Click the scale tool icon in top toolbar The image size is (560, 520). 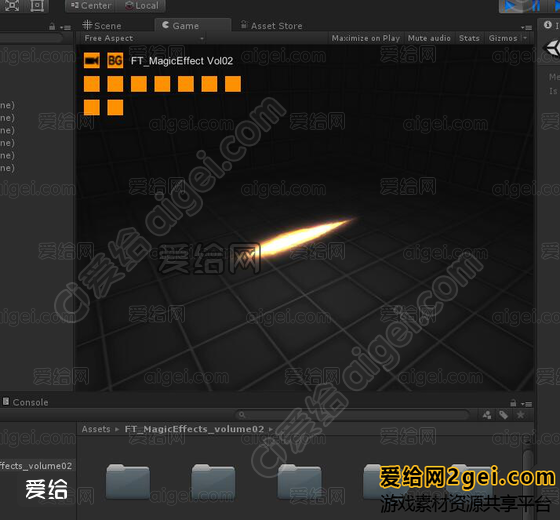pyautogui.click(x=12, y=6)
